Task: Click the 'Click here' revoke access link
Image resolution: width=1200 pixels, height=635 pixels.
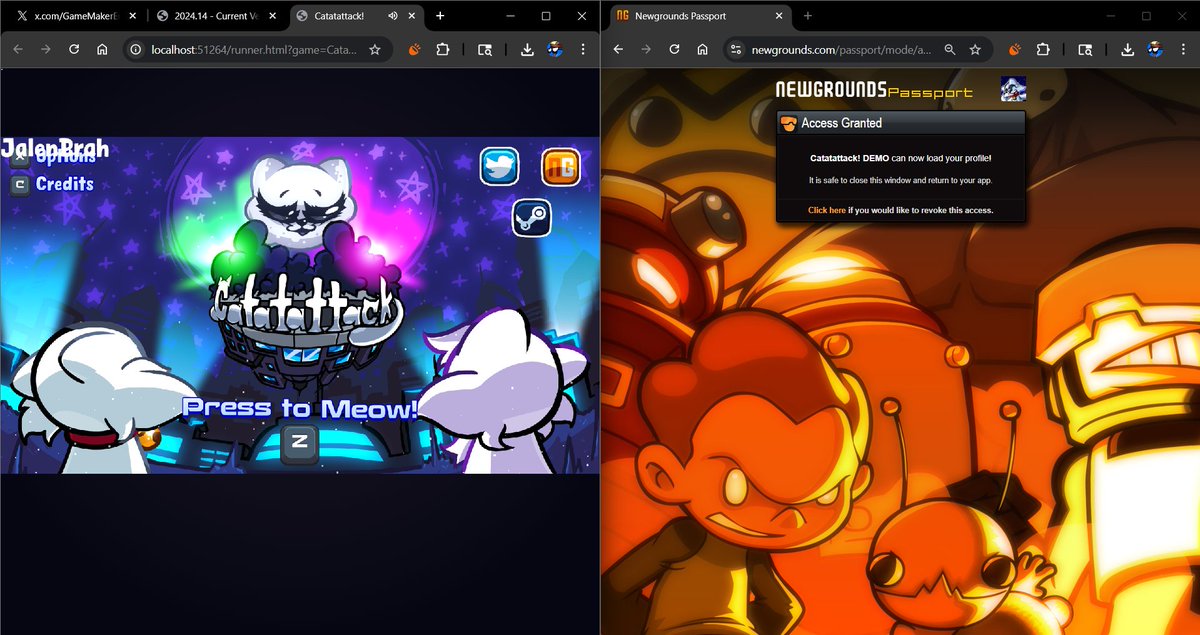Action: (x=827, y=210)
